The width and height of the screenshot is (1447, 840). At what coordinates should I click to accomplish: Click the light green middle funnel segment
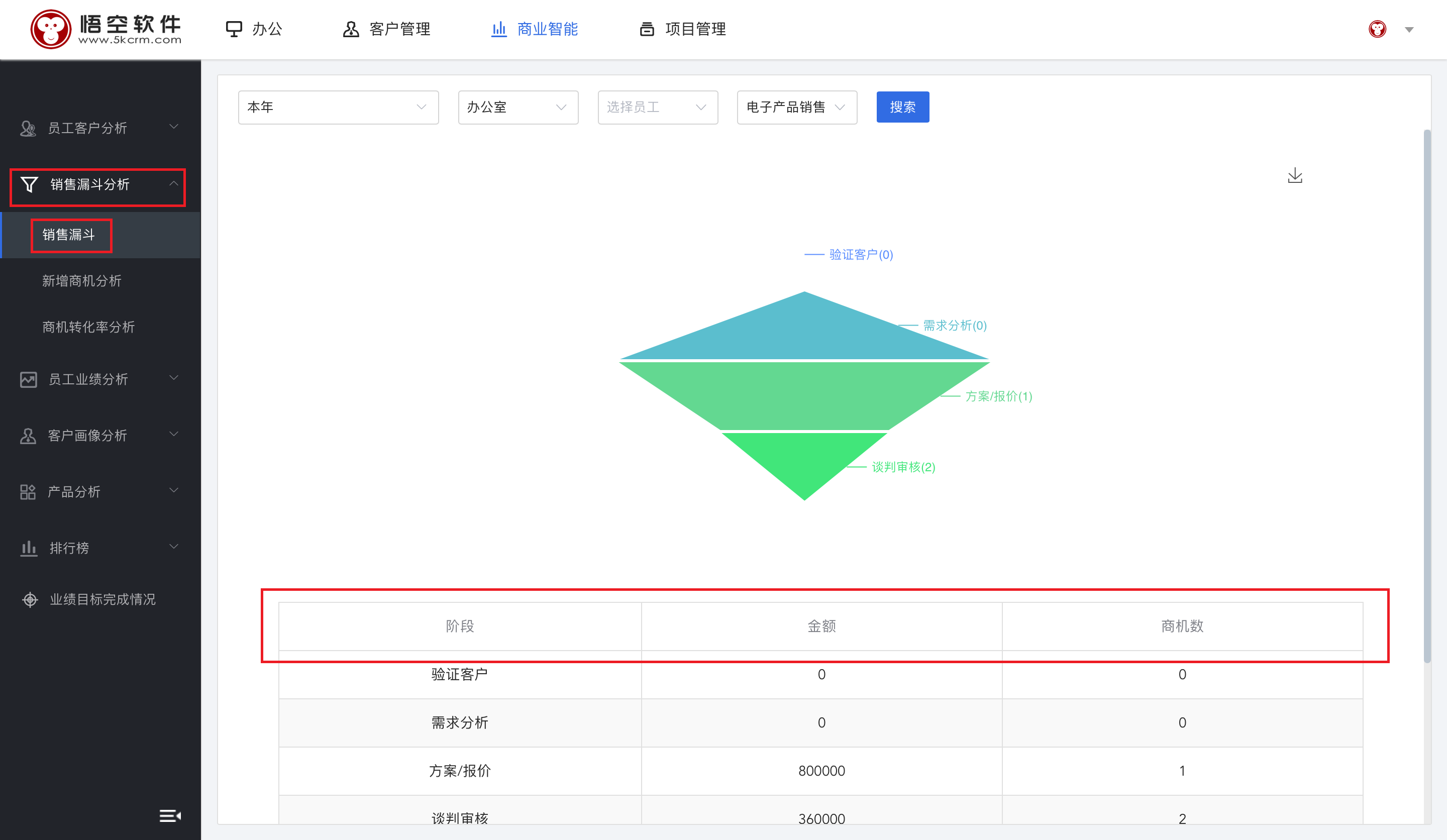click(x=804, y=395)
